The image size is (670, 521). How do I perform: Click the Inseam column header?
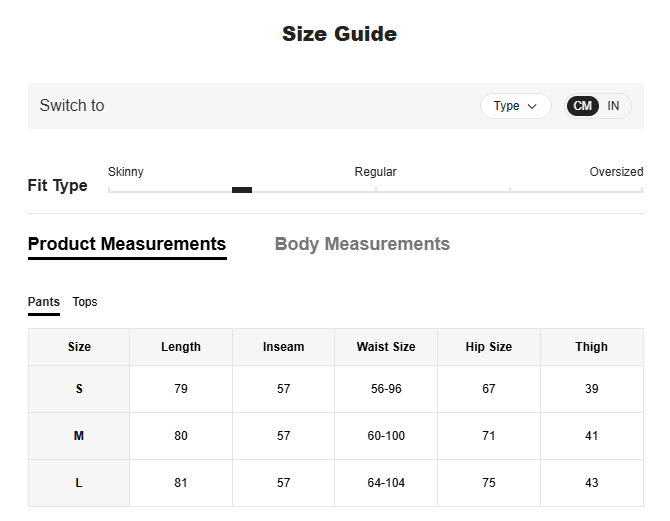point(284,347)
